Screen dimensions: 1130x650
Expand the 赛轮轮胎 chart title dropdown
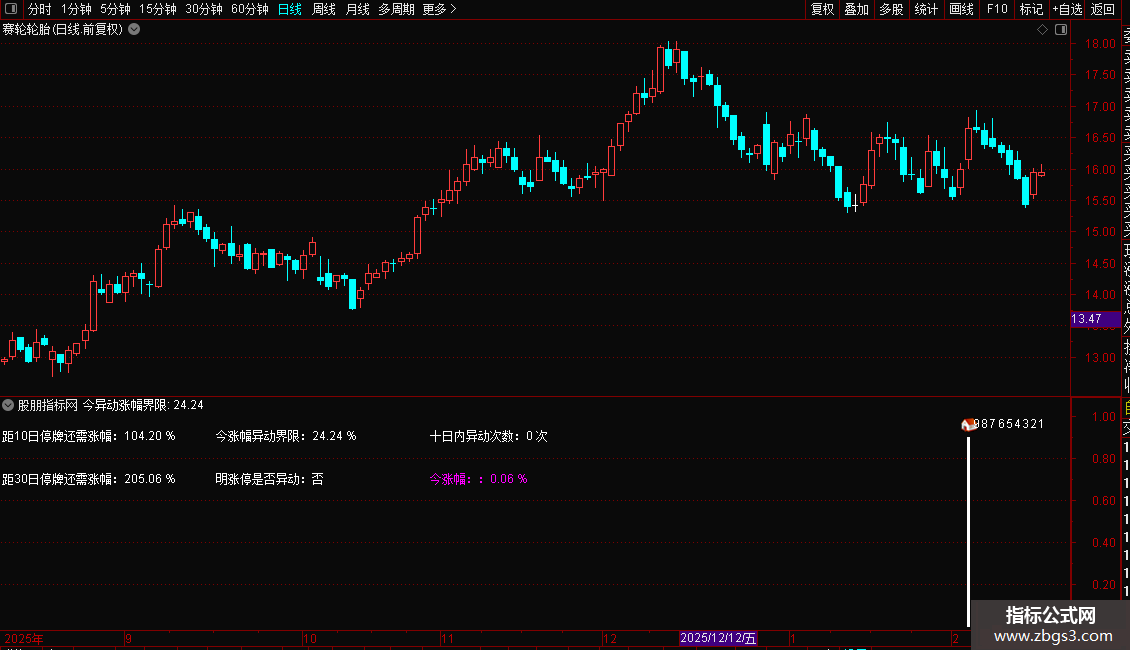pos(134,30)
